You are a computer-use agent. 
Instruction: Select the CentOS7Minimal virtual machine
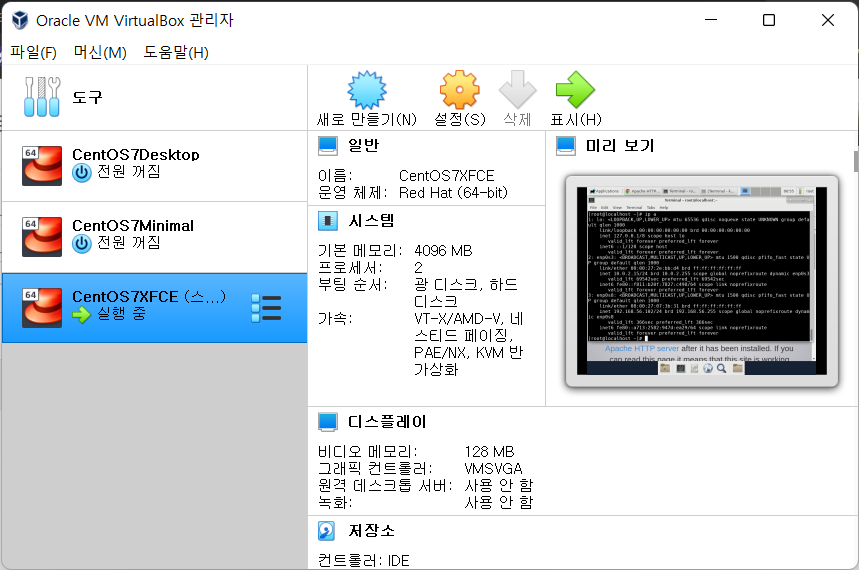click(154, 237)
